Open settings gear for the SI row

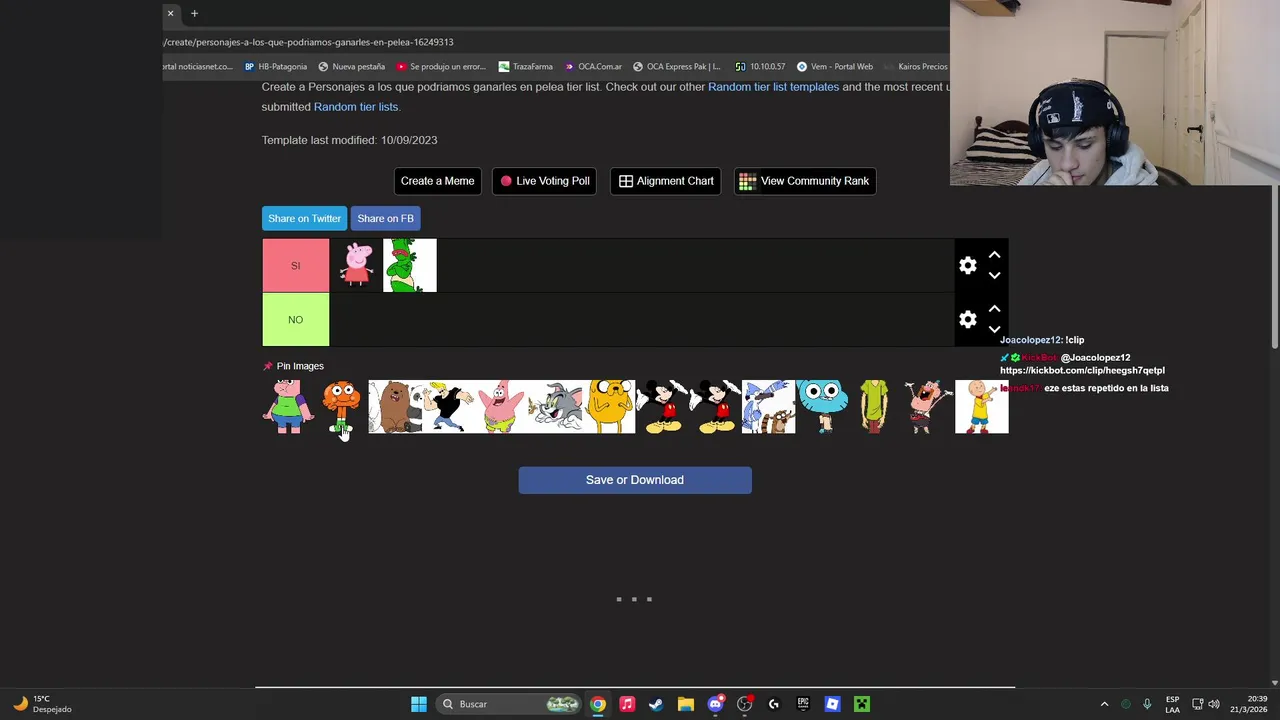tap(967, 266)
